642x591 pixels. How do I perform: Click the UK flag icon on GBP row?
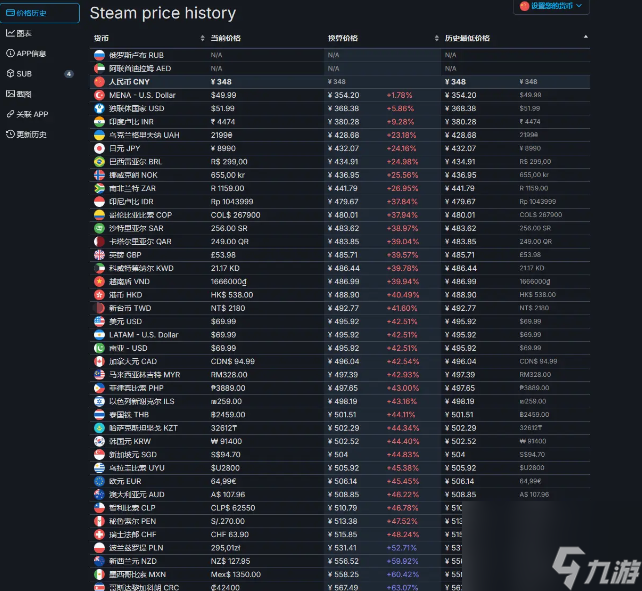point(99,255)
